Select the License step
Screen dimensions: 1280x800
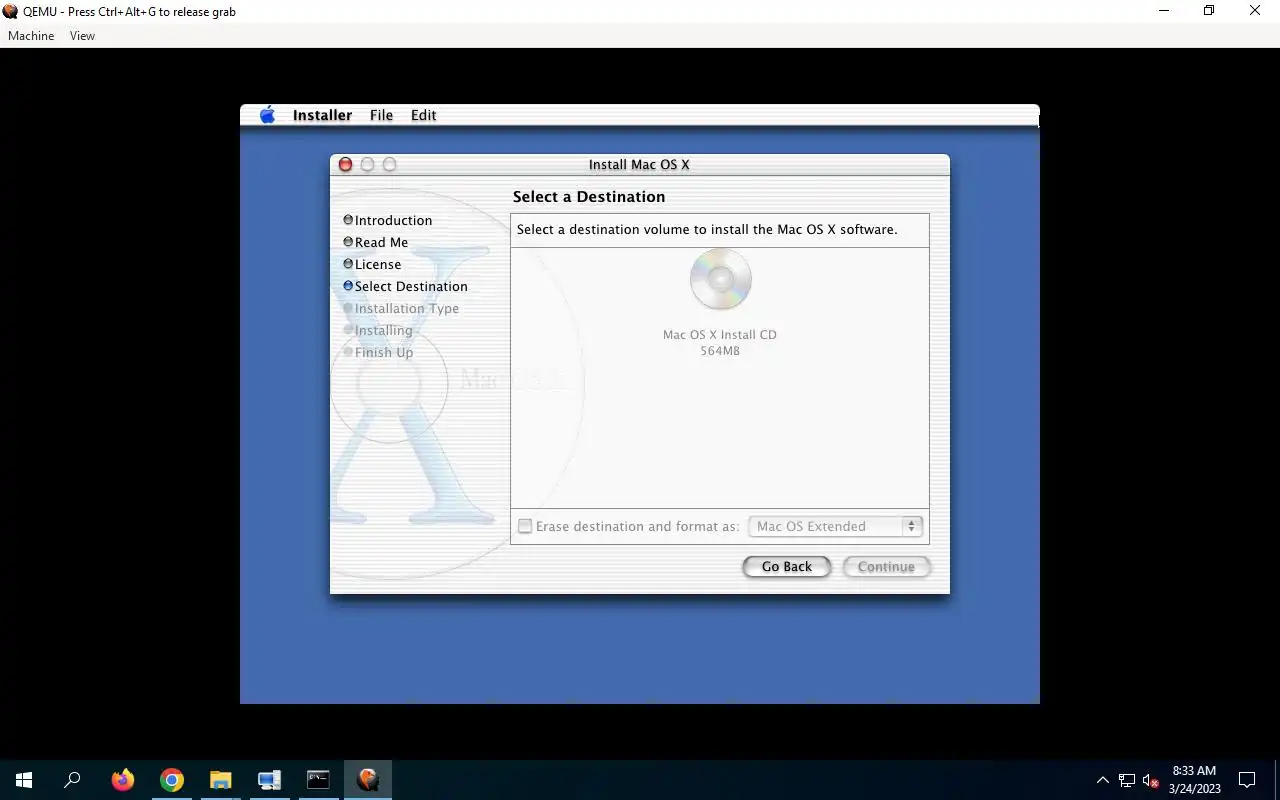coord(372,264)
